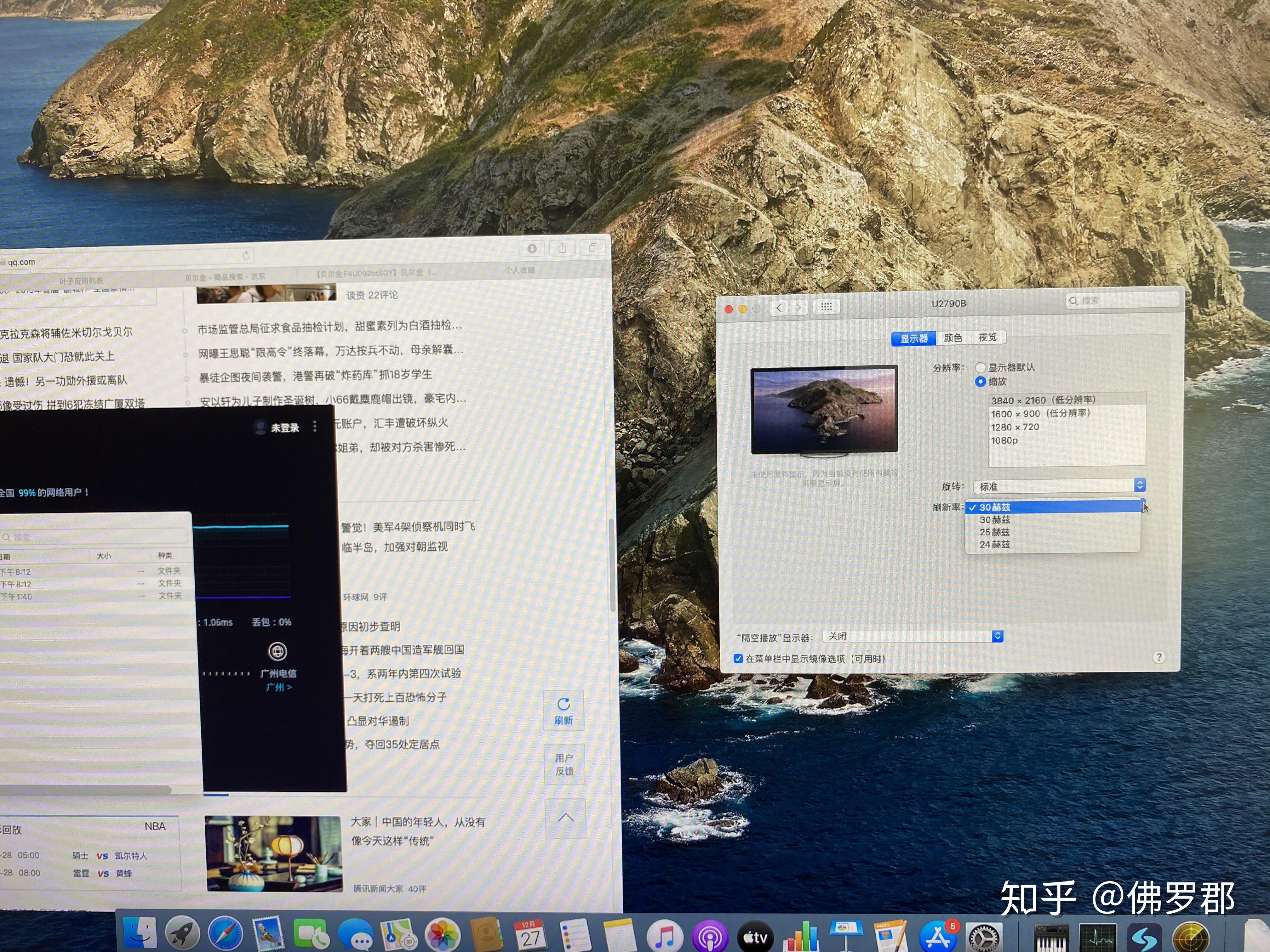The height and width of the screenshot is (952, 1270).
Task: Select 显示器默认 resolution radio button
Action: coord(980,367)
